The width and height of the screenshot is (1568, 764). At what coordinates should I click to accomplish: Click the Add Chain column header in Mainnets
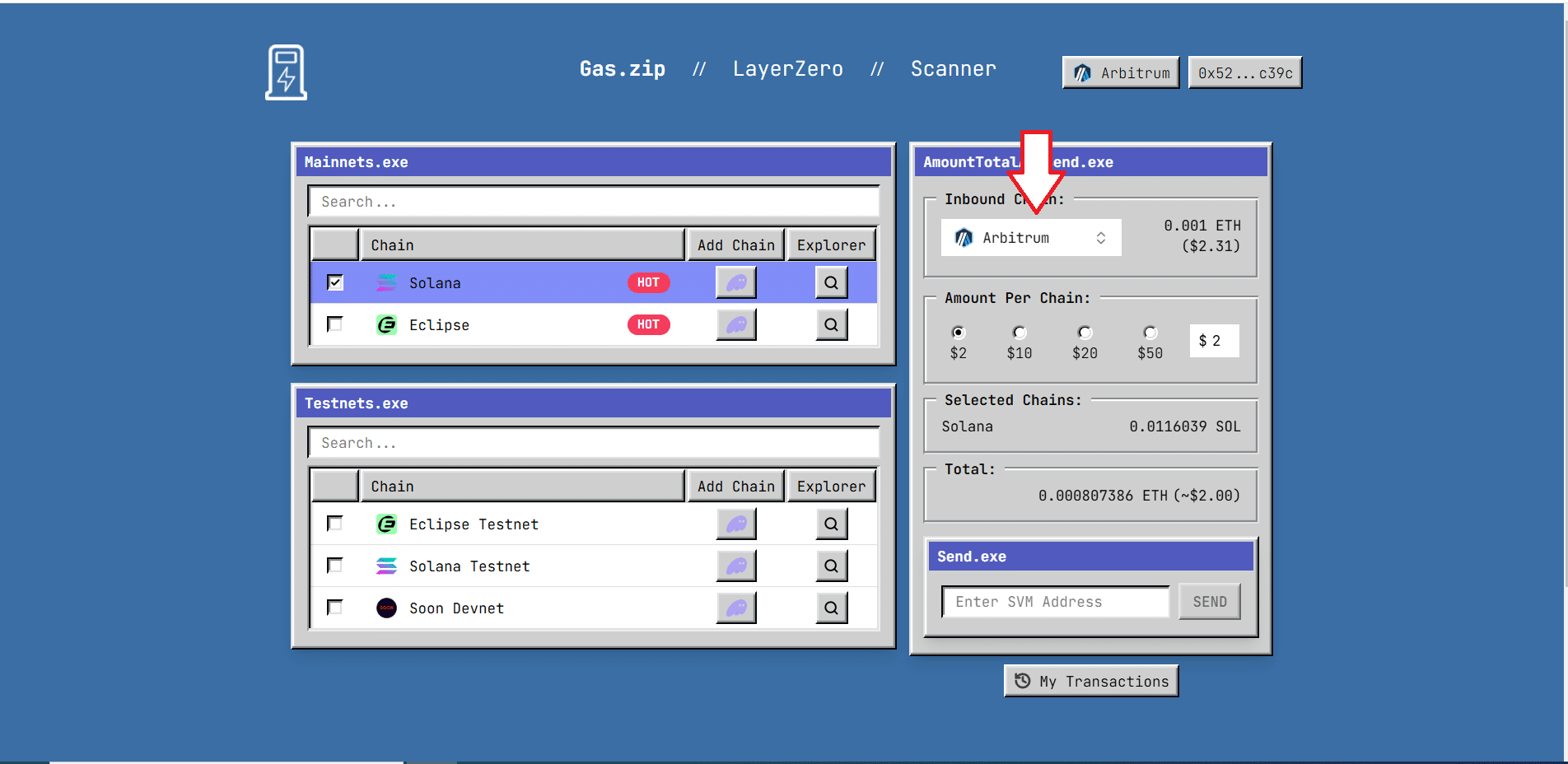click(736, 245)
